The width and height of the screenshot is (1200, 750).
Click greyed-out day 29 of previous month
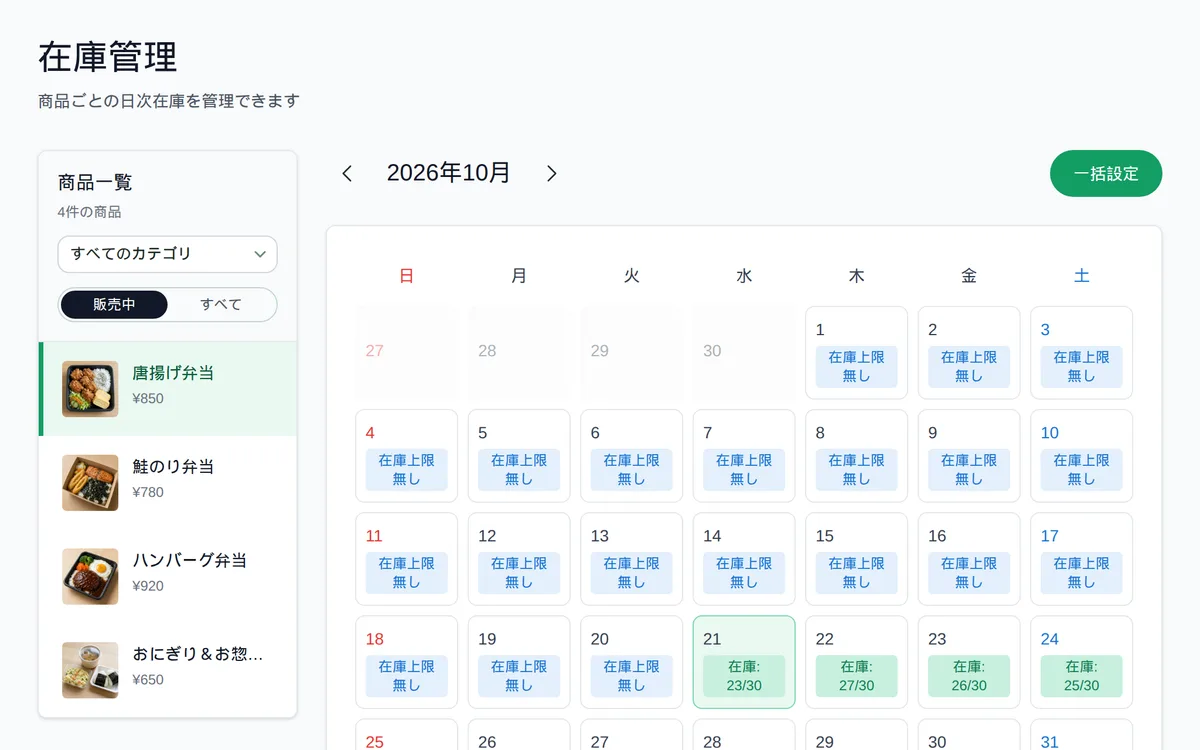click(x=632, y=353)
